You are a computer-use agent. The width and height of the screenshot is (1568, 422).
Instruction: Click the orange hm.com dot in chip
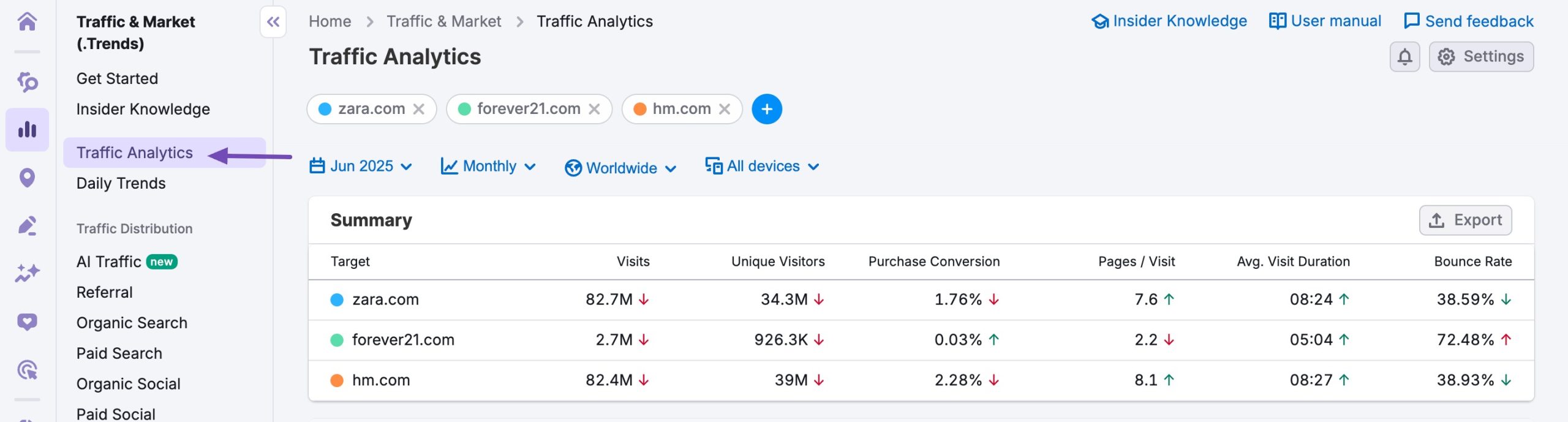click(x=640, y=109)
